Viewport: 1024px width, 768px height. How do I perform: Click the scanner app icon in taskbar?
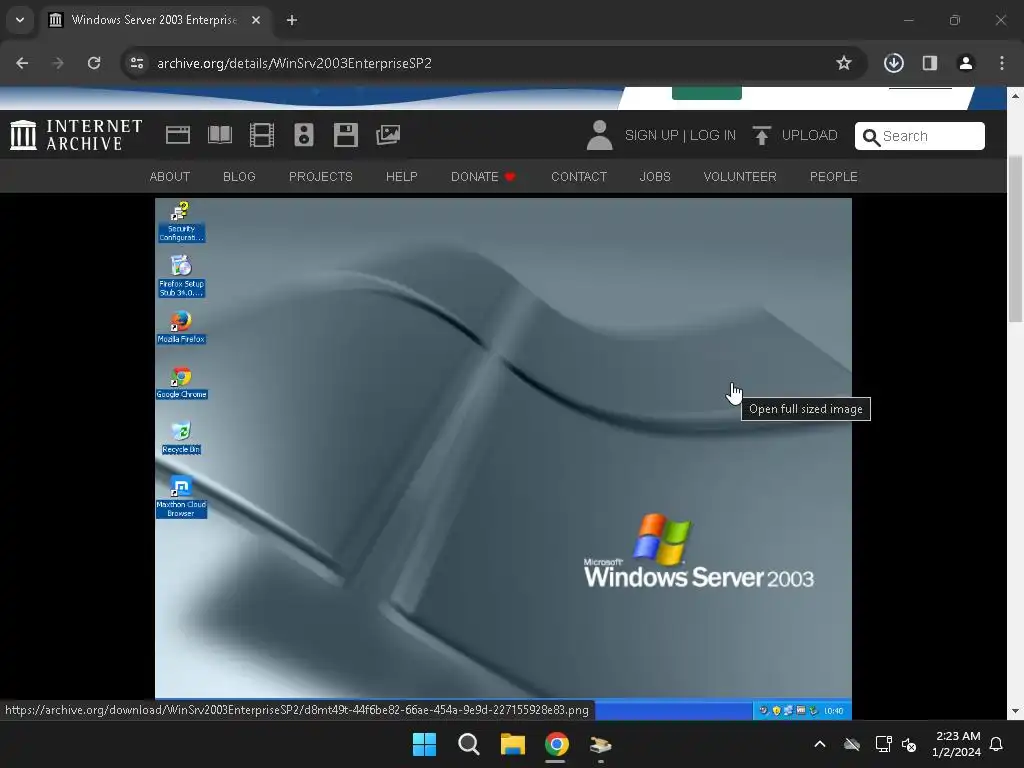[600, 744]
